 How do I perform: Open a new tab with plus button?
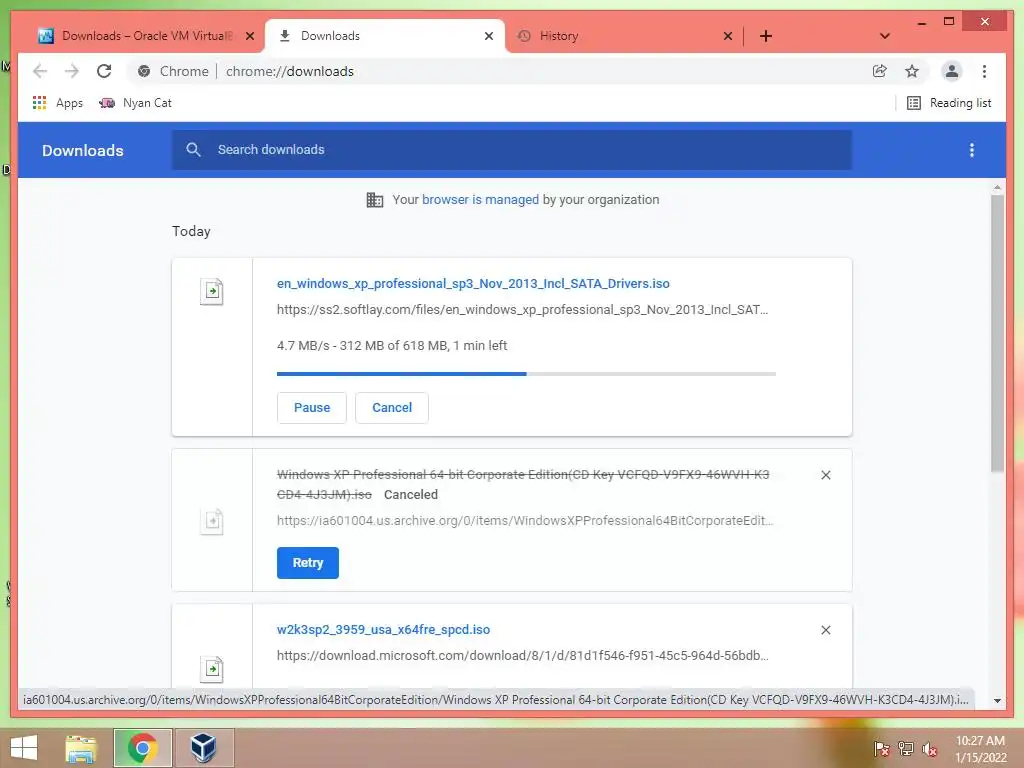pos(765,36)
